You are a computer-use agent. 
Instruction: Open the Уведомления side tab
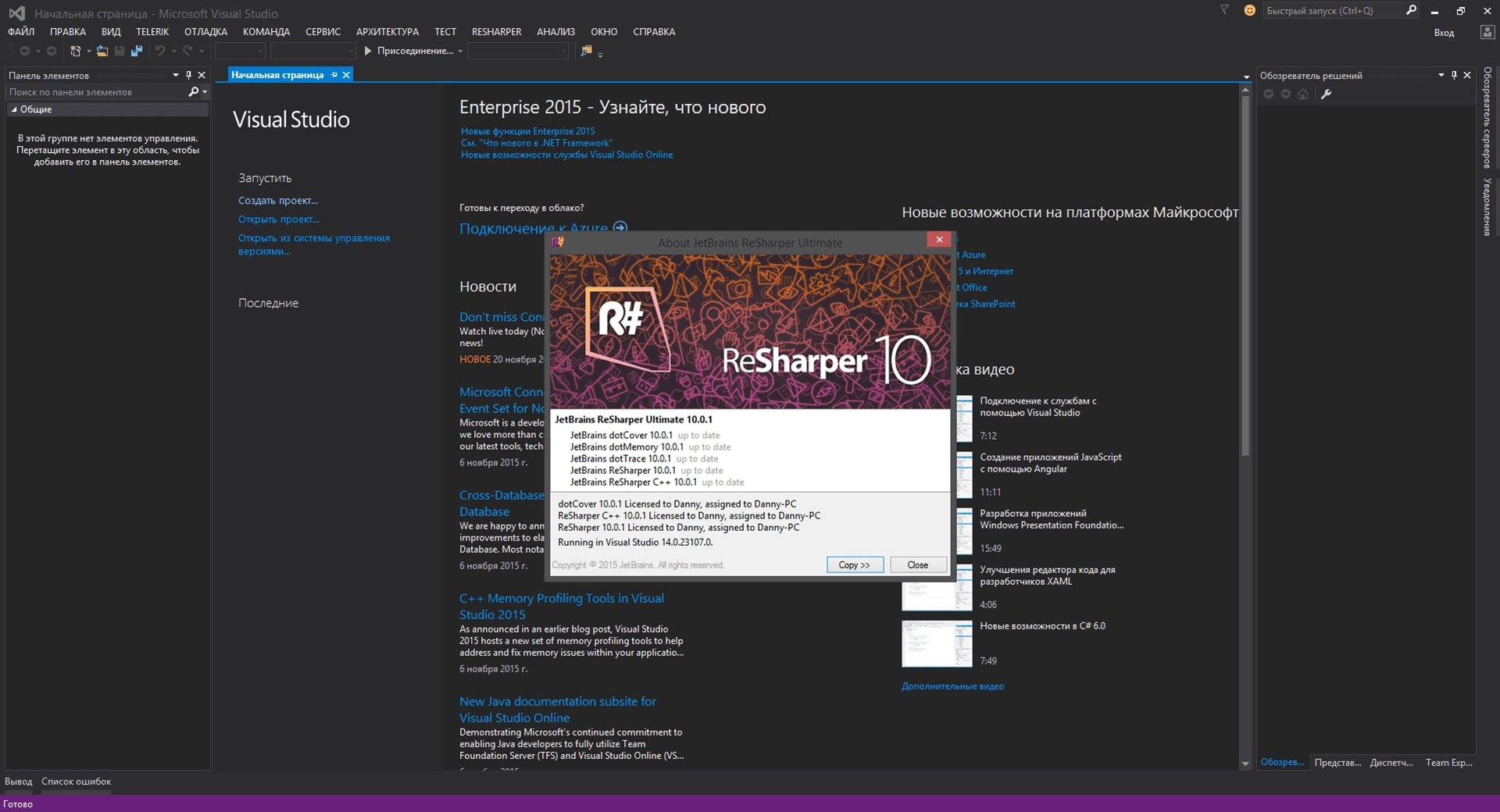(x=1487, y=208)
